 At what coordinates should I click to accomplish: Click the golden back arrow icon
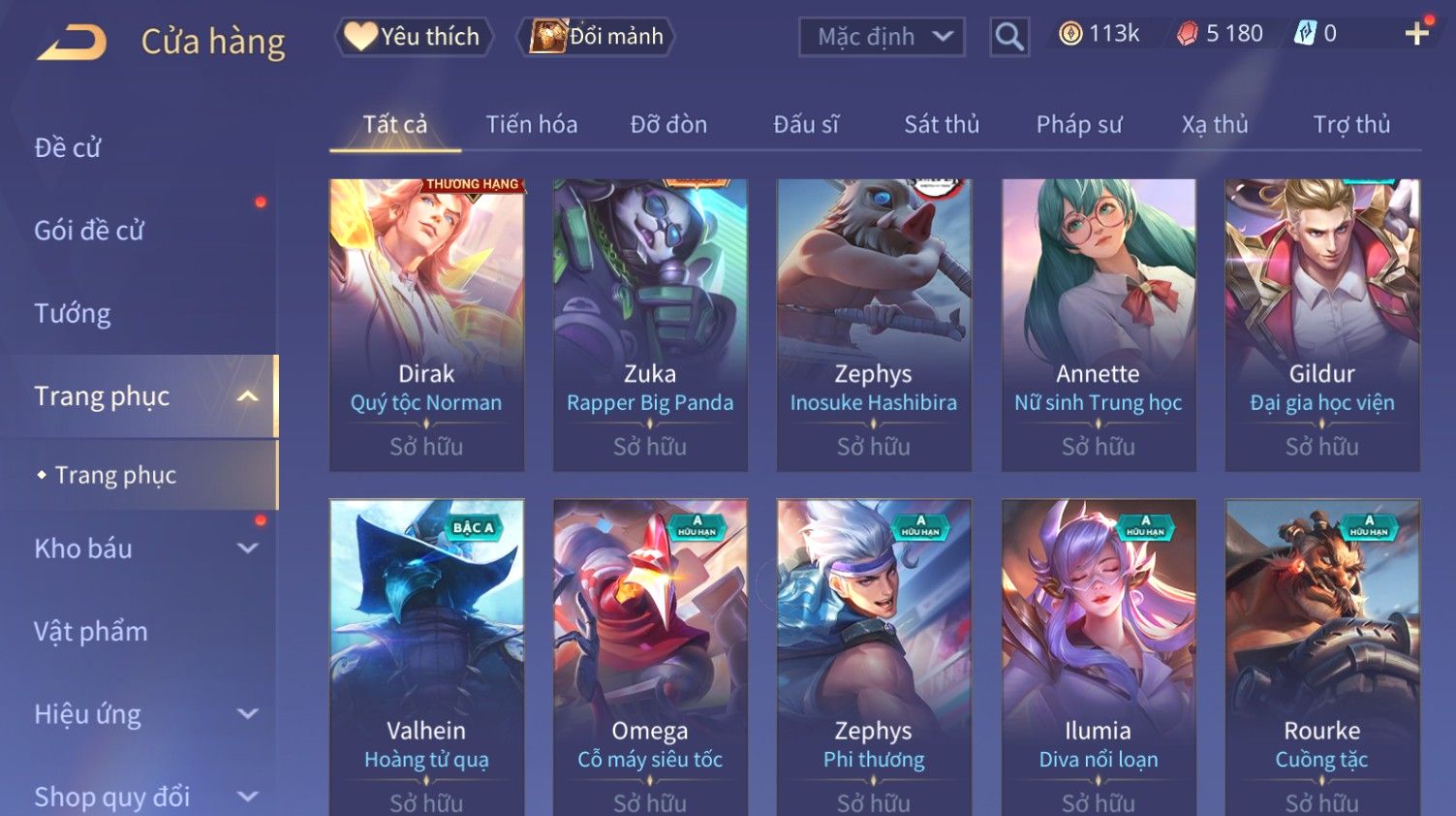[72, 42]
